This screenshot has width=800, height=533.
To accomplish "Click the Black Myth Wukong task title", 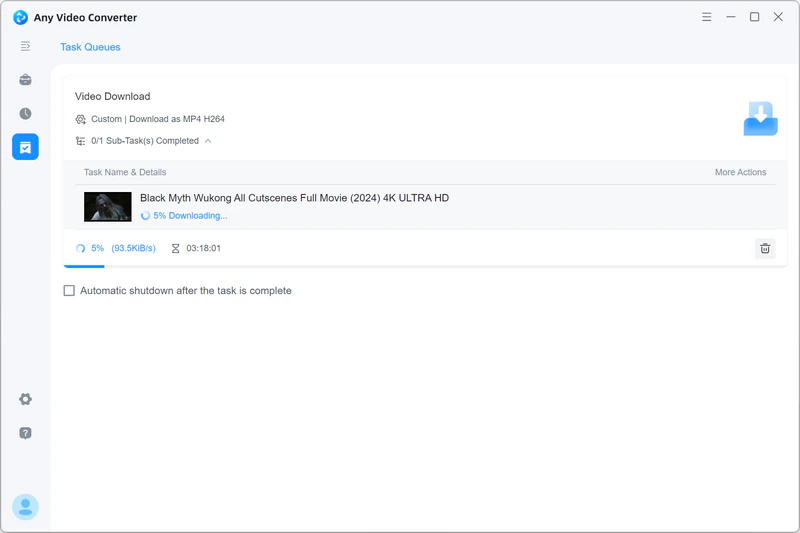I will tap(294, 198).
